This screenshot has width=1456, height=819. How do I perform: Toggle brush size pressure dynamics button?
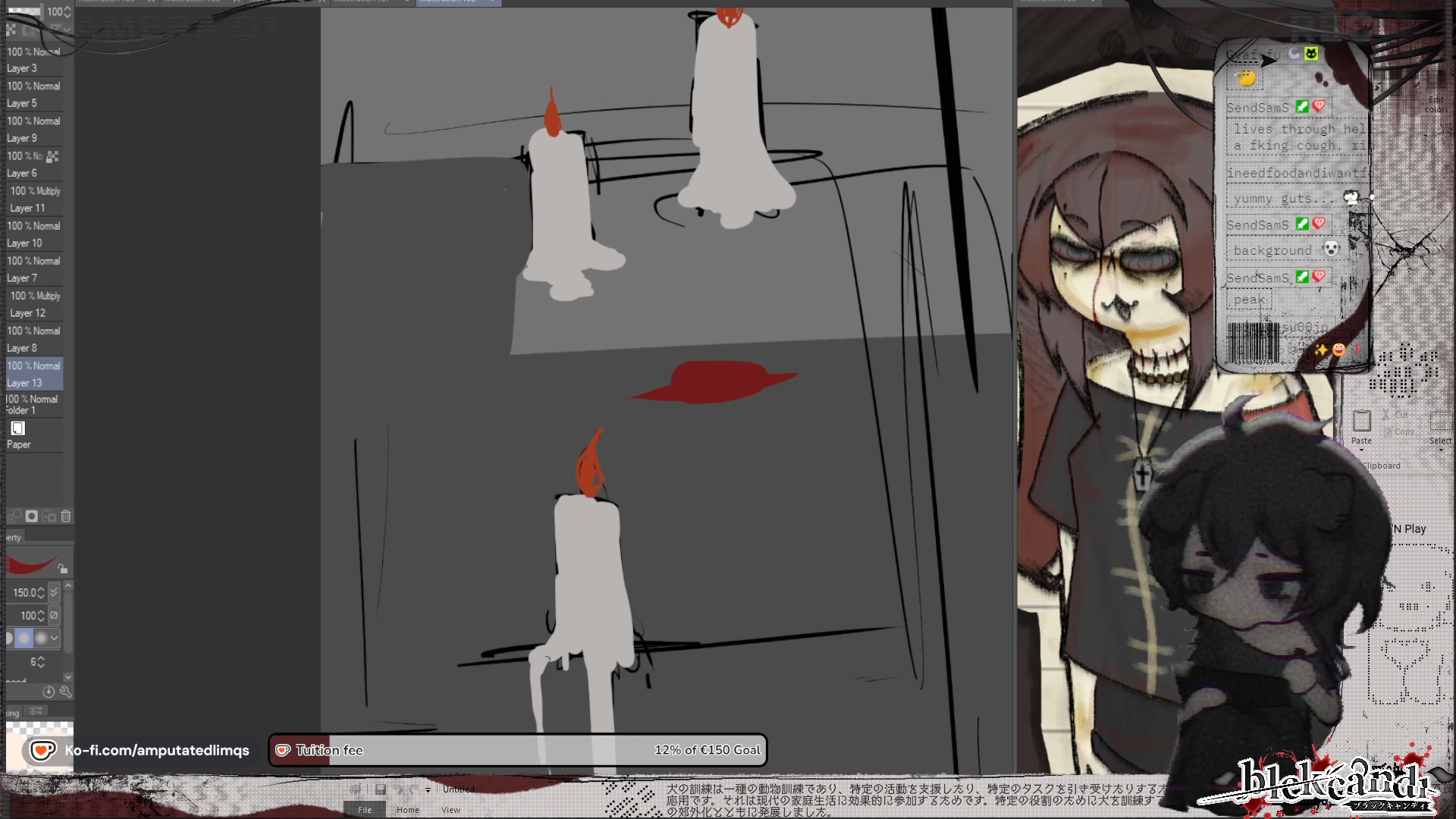tap(54, 592)
